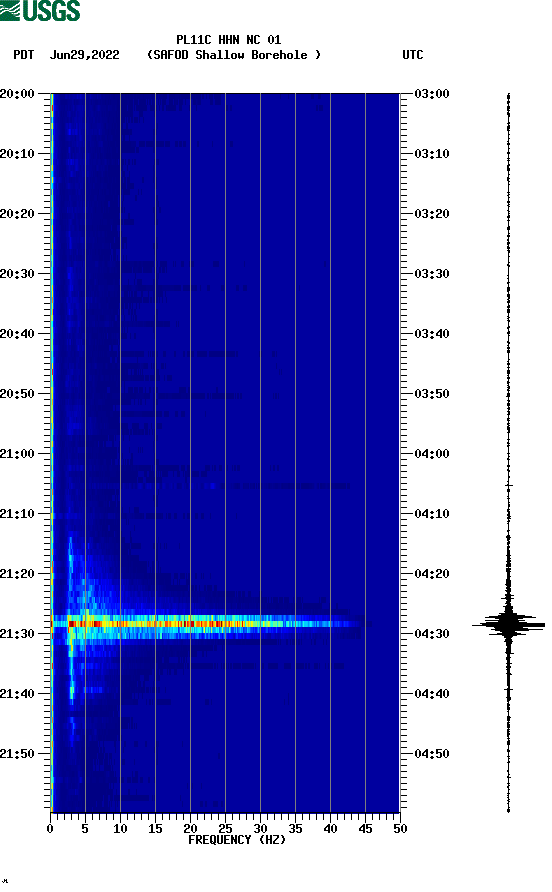Click the (SAFOD Shallow Borehole) subtitle
This screenshot has width=552, height=892.
click(233, 55)
